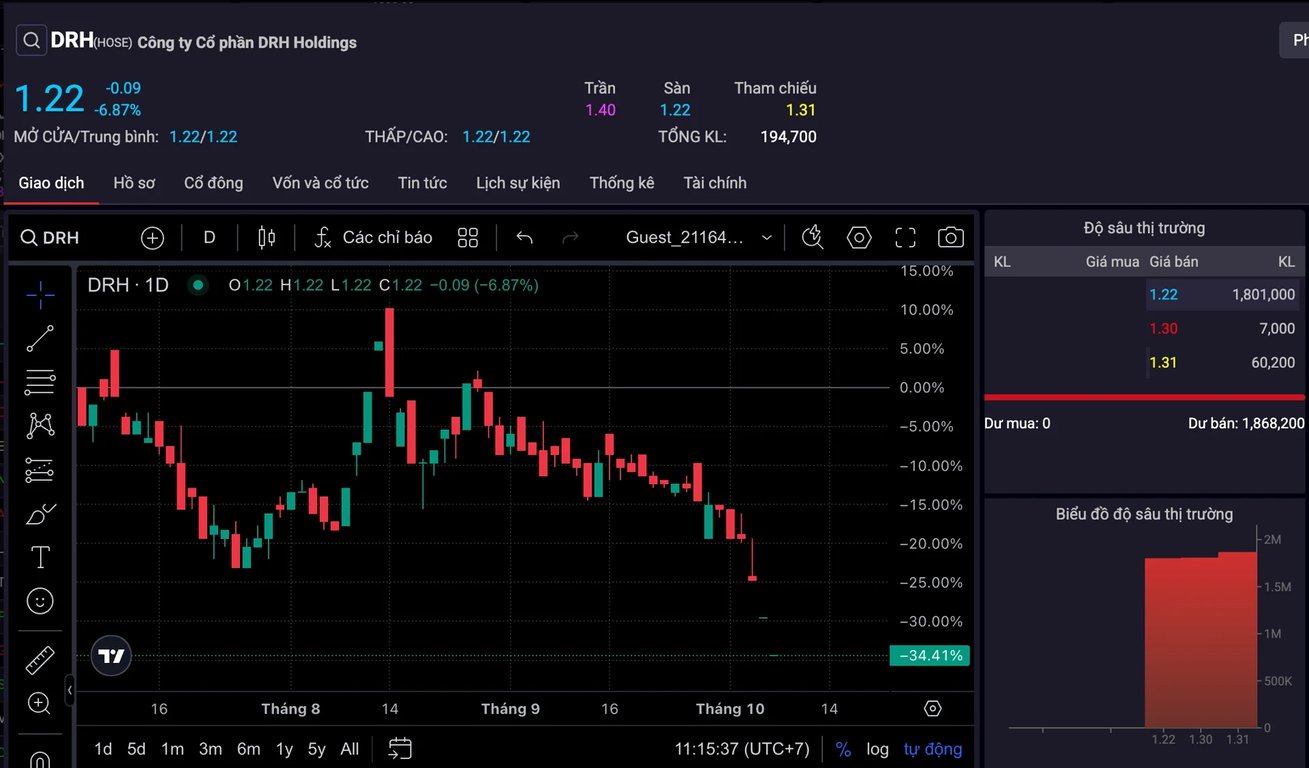Image resolution: width=1309 pixels, height=768 pixels.
Task: Toggle tự động auto scale
Action: coord(933,749)
